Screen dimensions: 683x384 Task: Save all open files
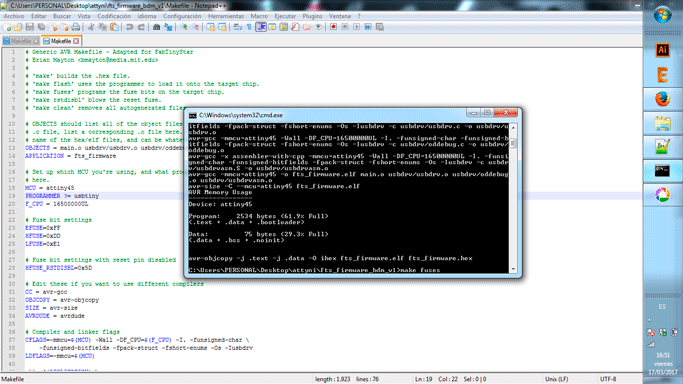click(41, 27)
